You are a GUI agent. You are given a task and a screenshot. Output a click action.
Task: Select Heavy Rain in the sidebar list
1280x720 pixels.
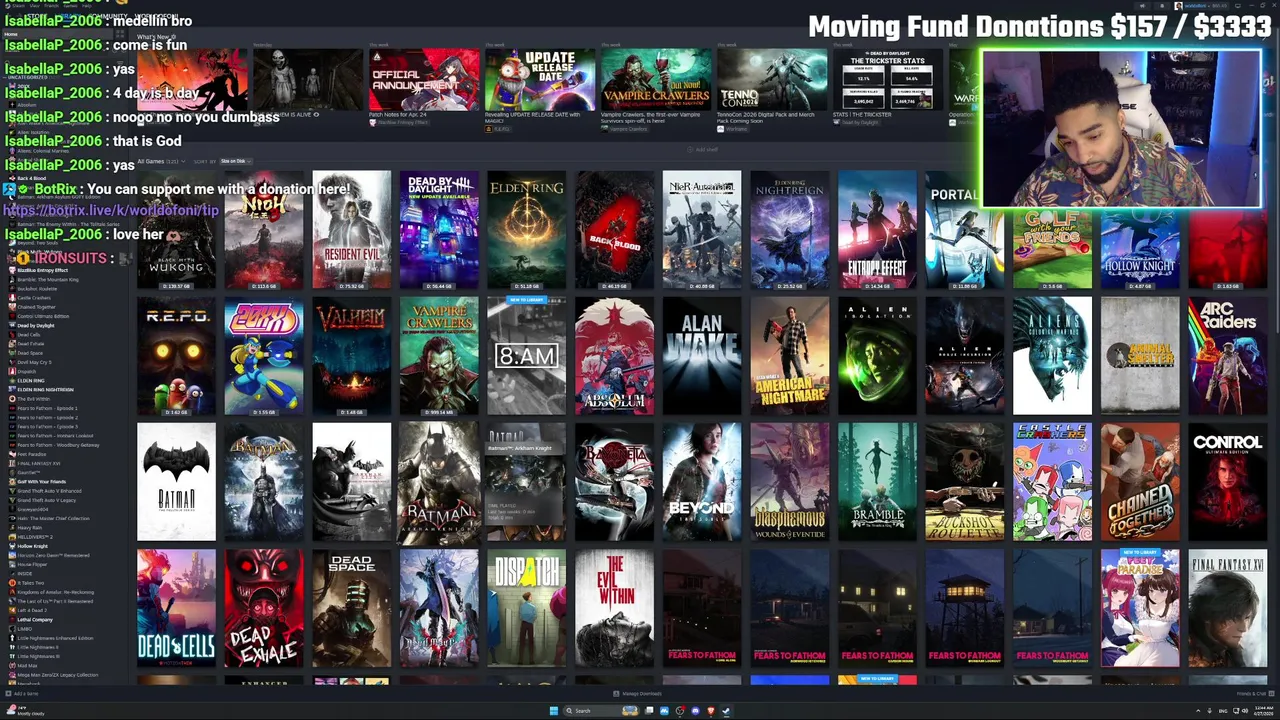pyautogui.click(x=29, y=528)
